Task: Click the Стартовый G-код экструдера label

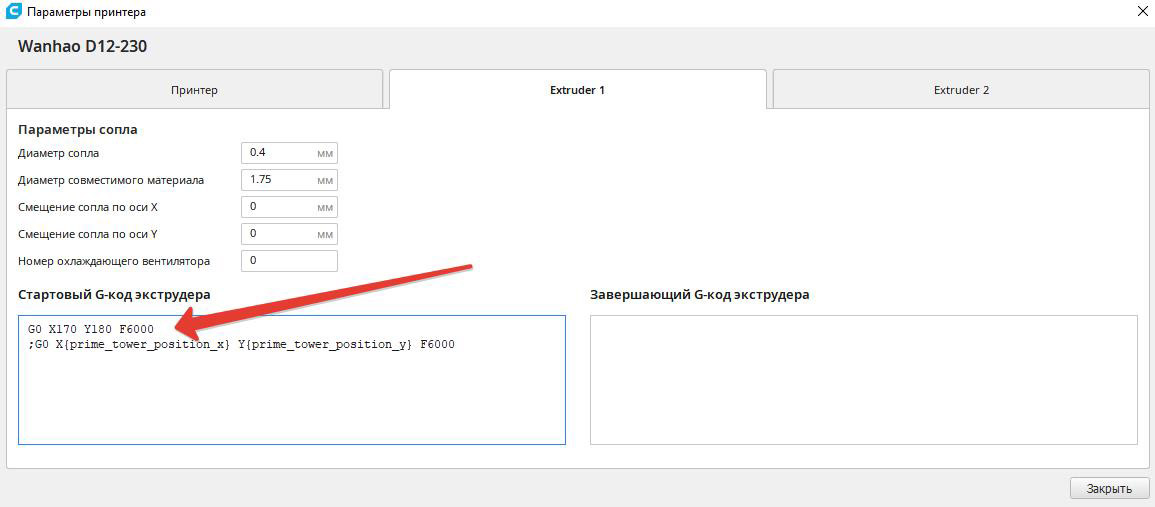Action: click(x=114, y=295)
